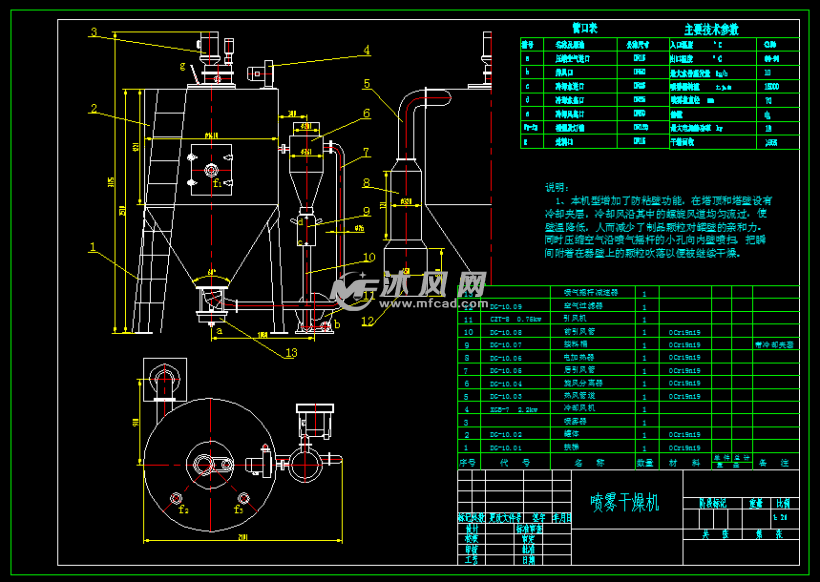The height and width of the screenshot is (582, 820).
Task: Click the square access door on tower
Action: 211,167
